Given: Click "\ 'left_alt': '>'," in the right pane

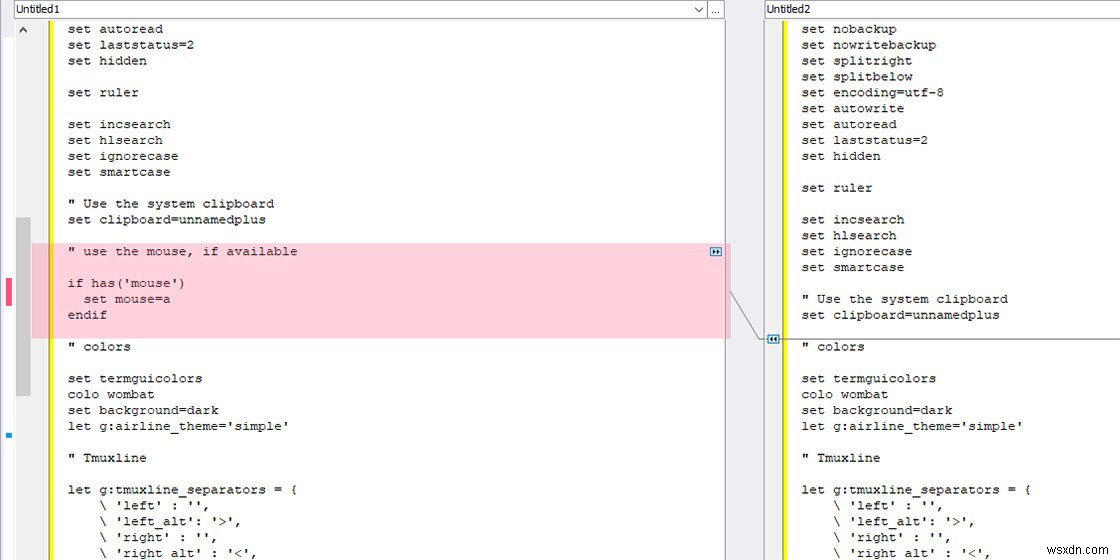Looking at the screenshot, I should pyautogui.click(x=904, y=521).
